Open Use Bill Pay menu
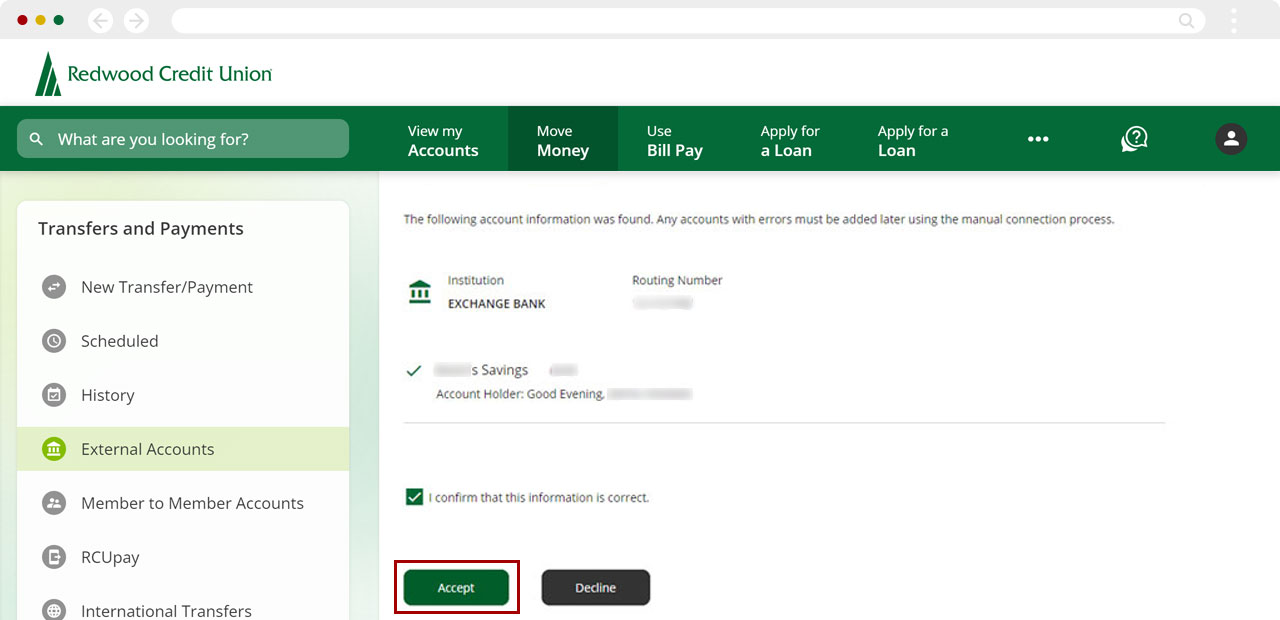 coord(675,140)
